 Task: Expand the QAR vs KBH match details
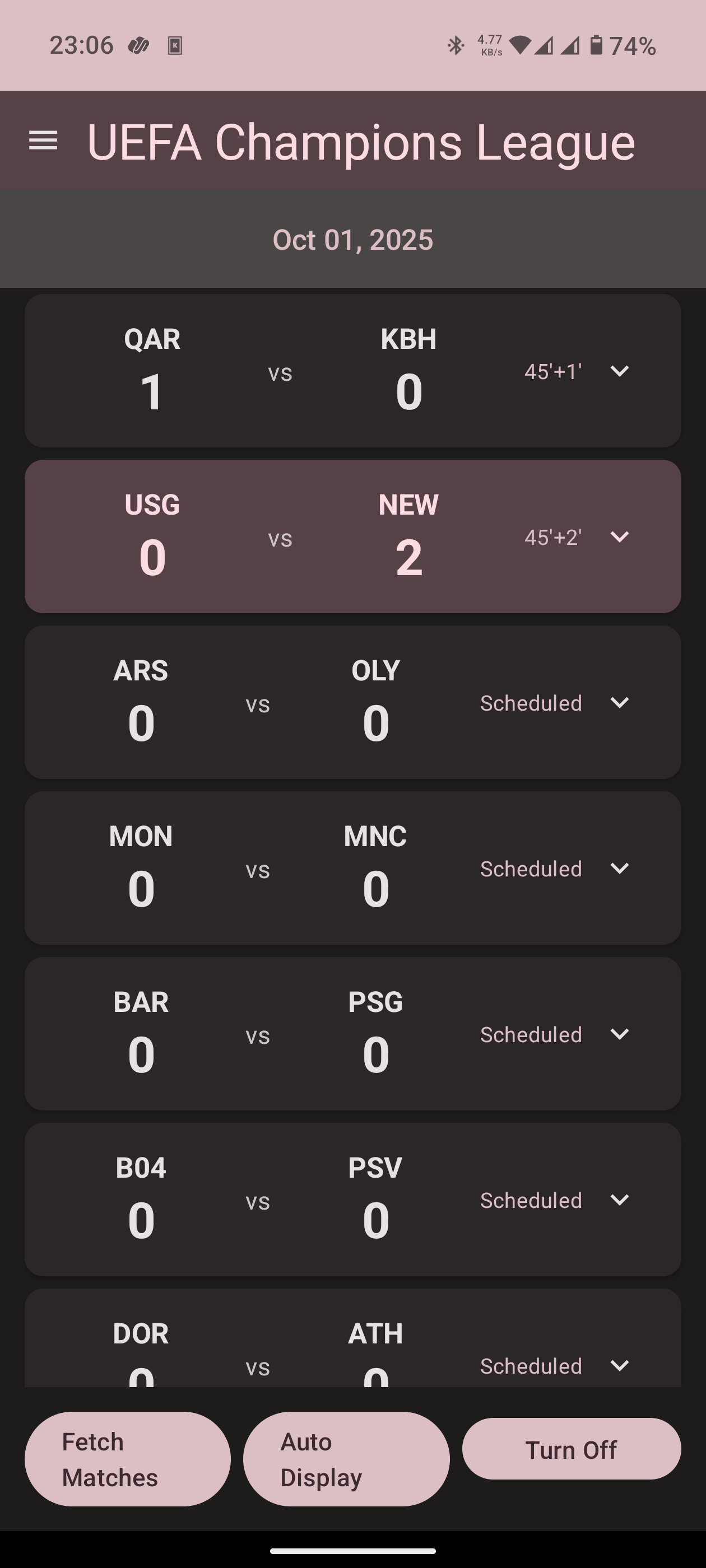(x=620, y=371)
